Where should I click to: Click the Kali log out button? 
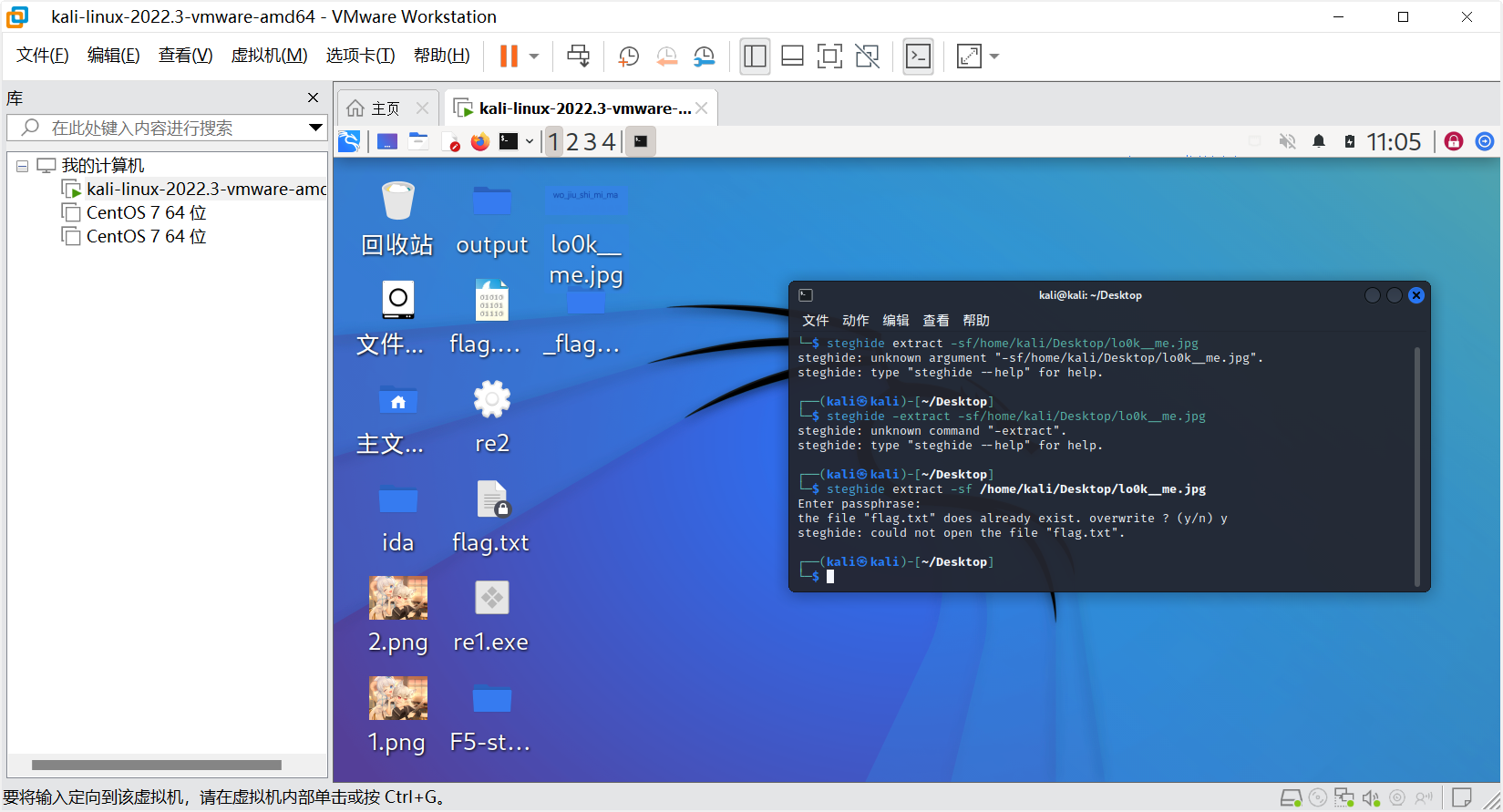(x=1485, y=141)
